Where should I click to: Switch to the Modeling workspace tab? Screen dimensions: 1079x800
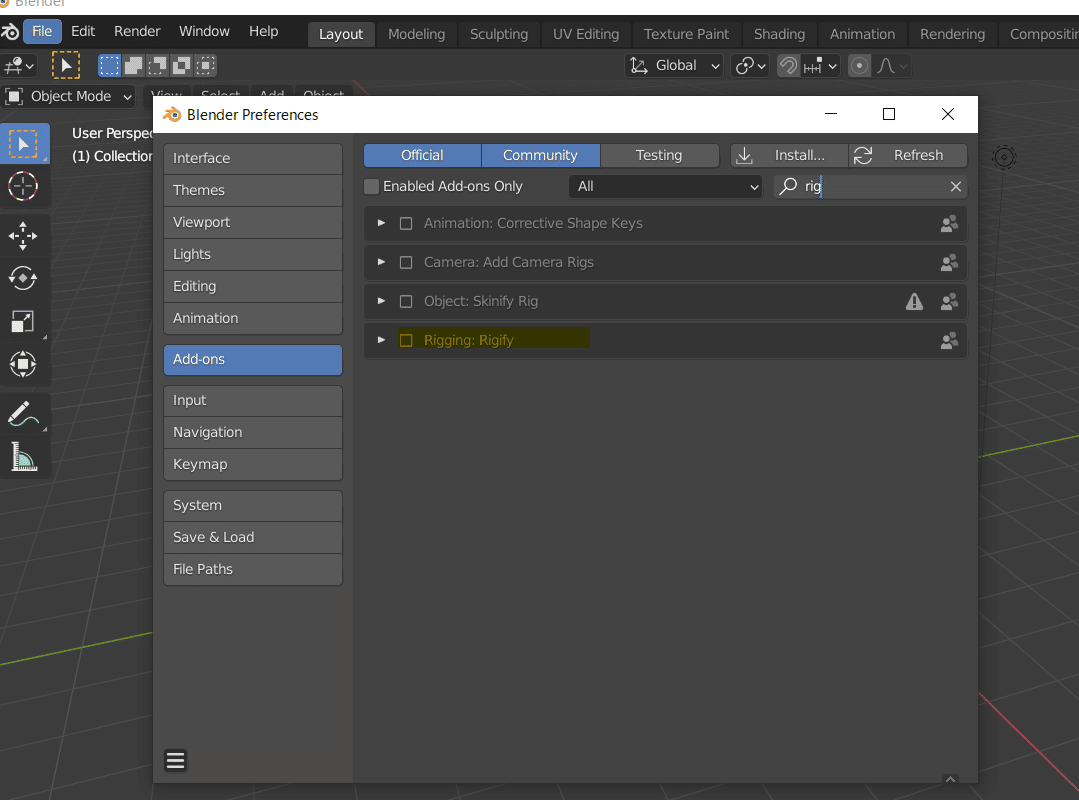[416, 34]
